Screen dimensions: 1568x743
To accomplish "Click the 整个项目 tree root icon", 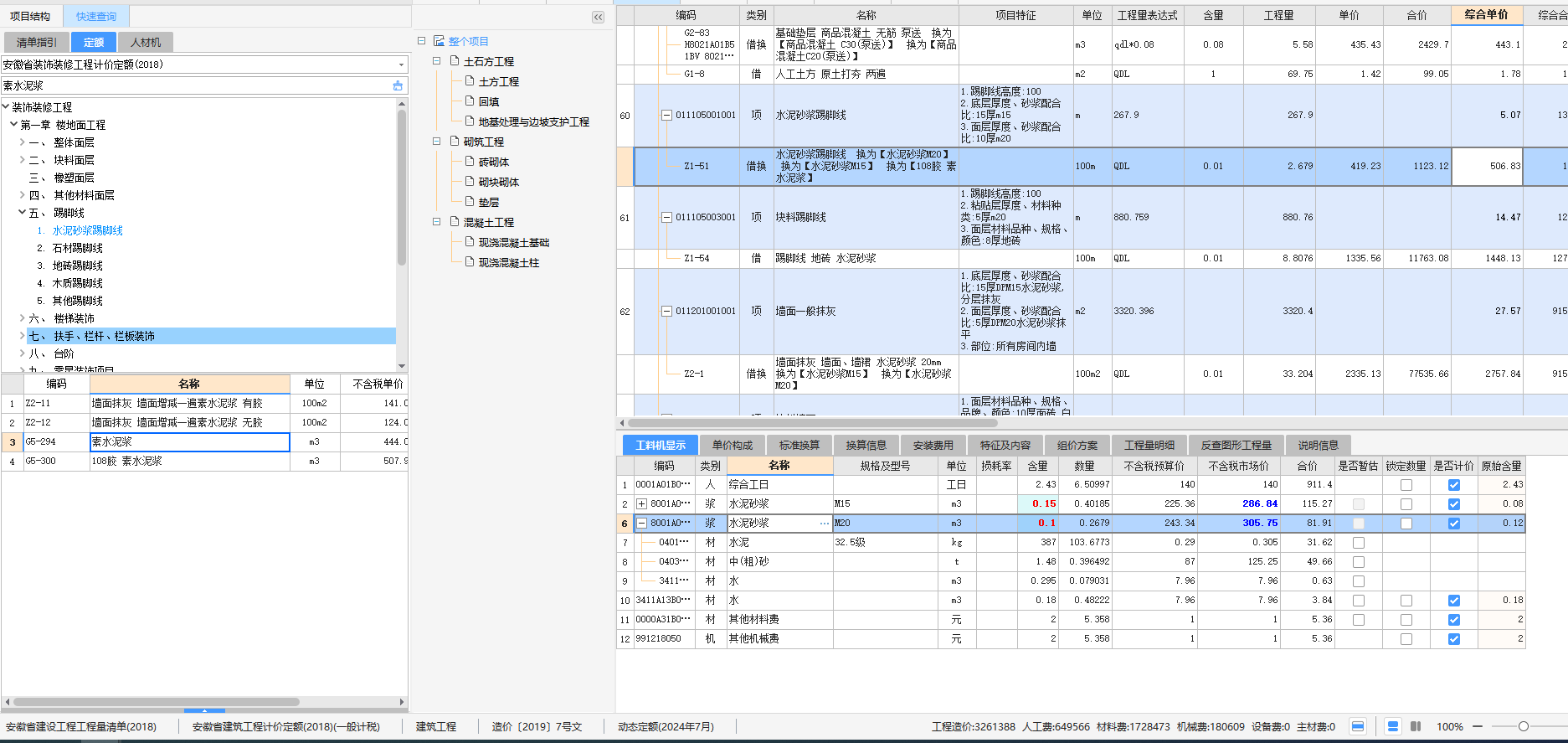I will click(x=439, y=41).
